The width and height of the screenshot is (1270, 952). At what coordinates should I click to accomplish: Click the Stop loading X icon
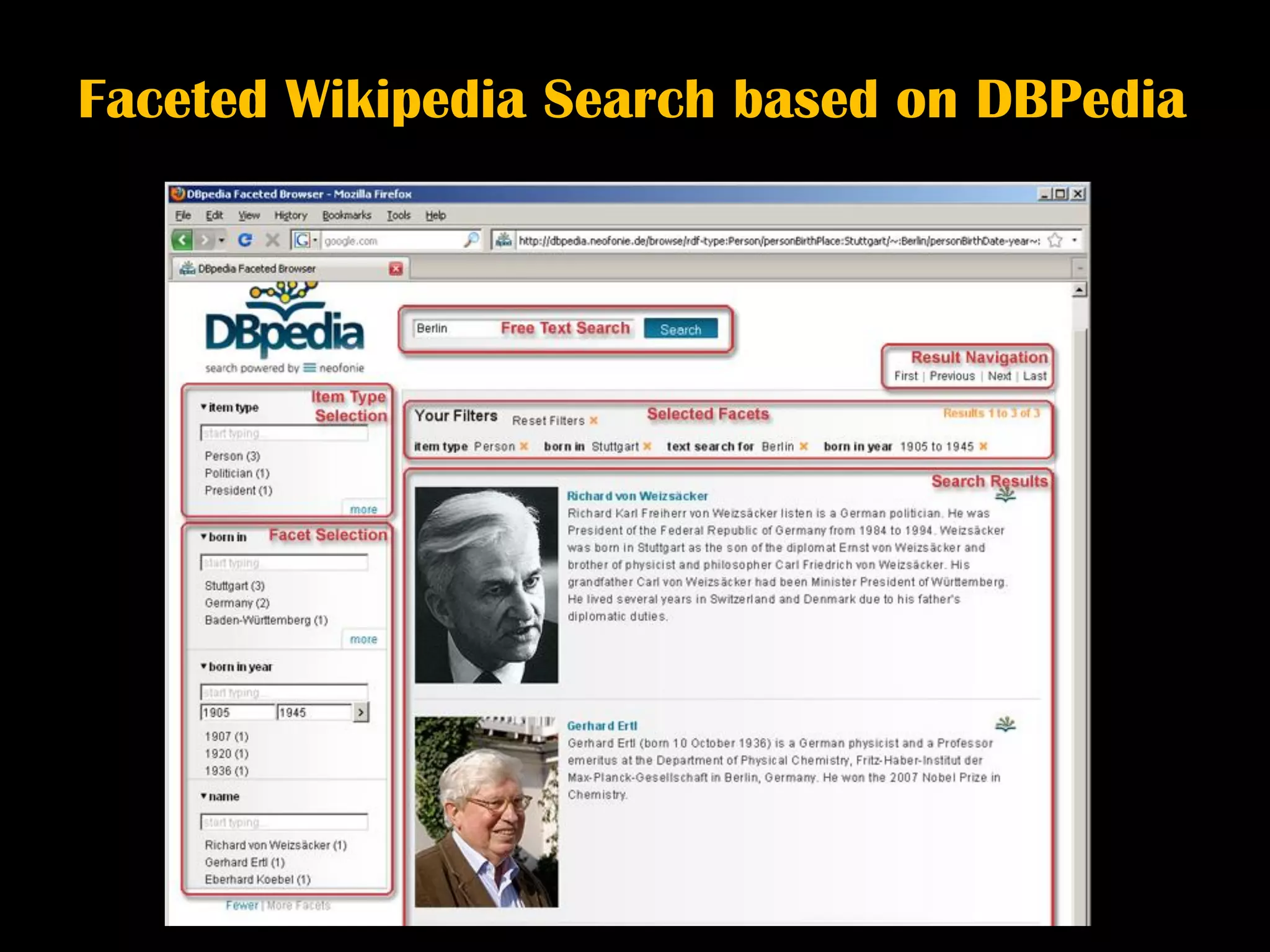coord(272,240)
